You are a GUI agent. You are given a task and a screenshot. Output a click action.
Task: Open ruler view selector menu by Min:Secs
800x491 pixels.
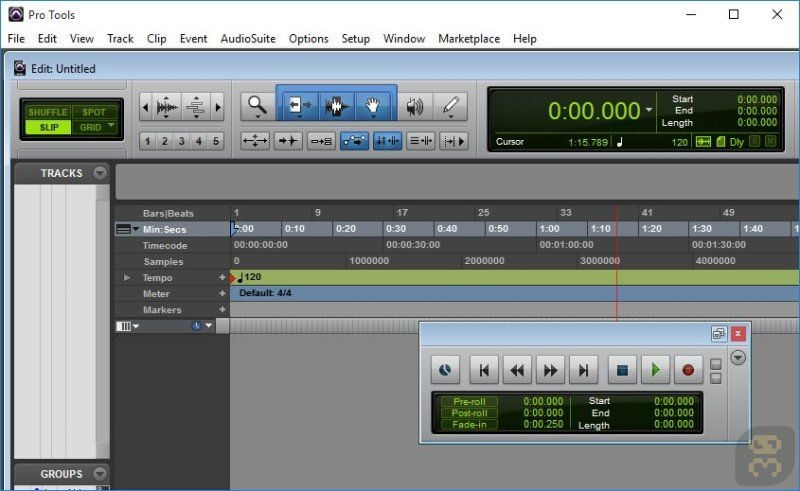(x=127, y=229)
